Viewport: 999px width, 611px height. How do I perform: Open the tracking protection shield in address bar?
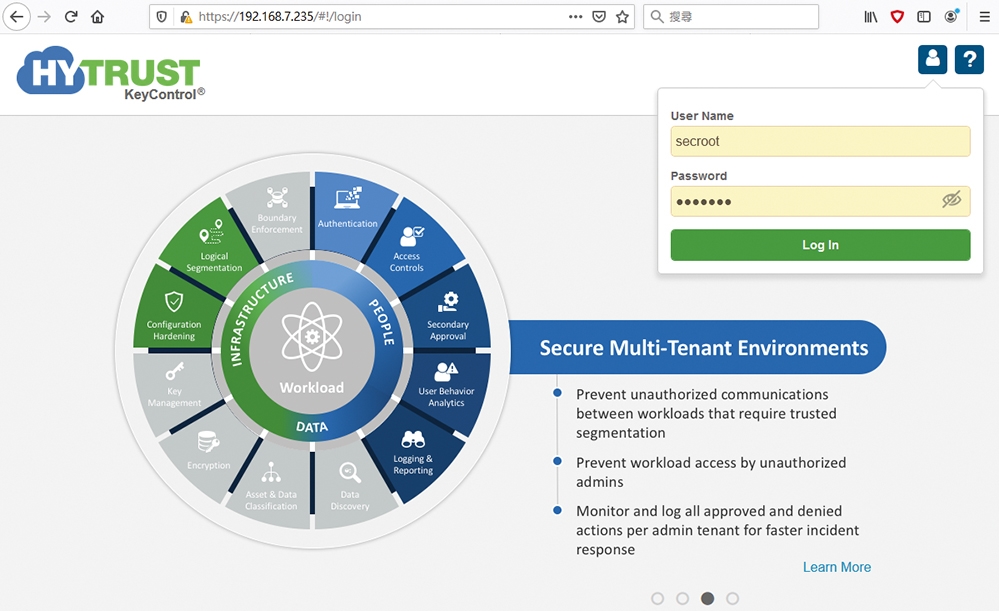point(162,17)
